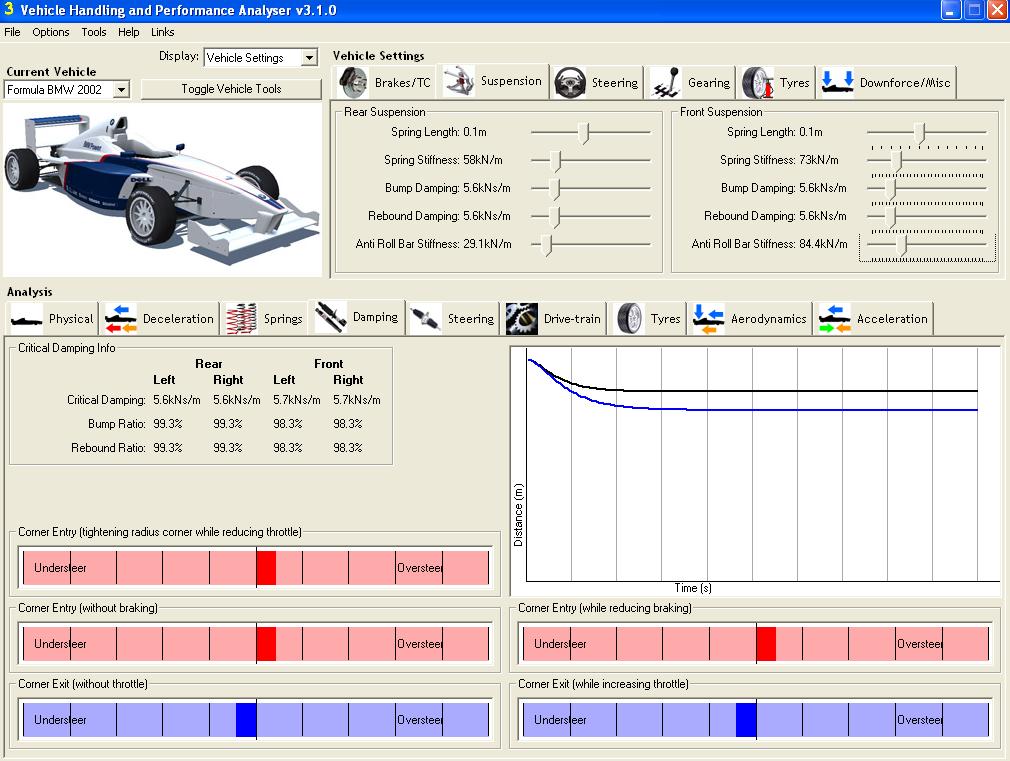Open the File menu

click(12, 32)
